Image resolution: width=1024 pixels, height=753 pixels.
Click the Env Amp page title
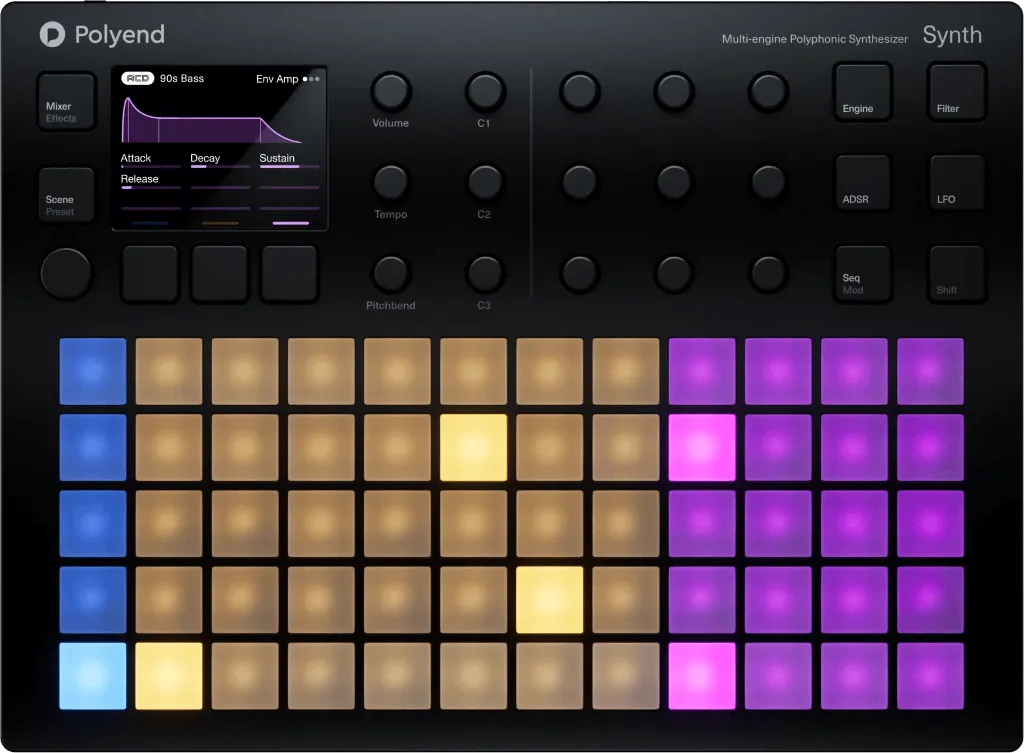[x=277, y=79]
